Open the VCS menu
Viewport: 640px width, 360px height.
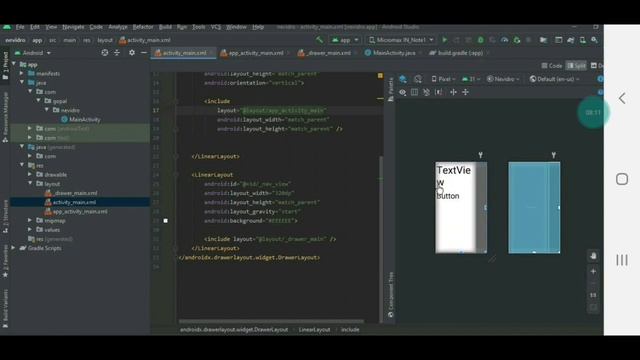(216, 27)
